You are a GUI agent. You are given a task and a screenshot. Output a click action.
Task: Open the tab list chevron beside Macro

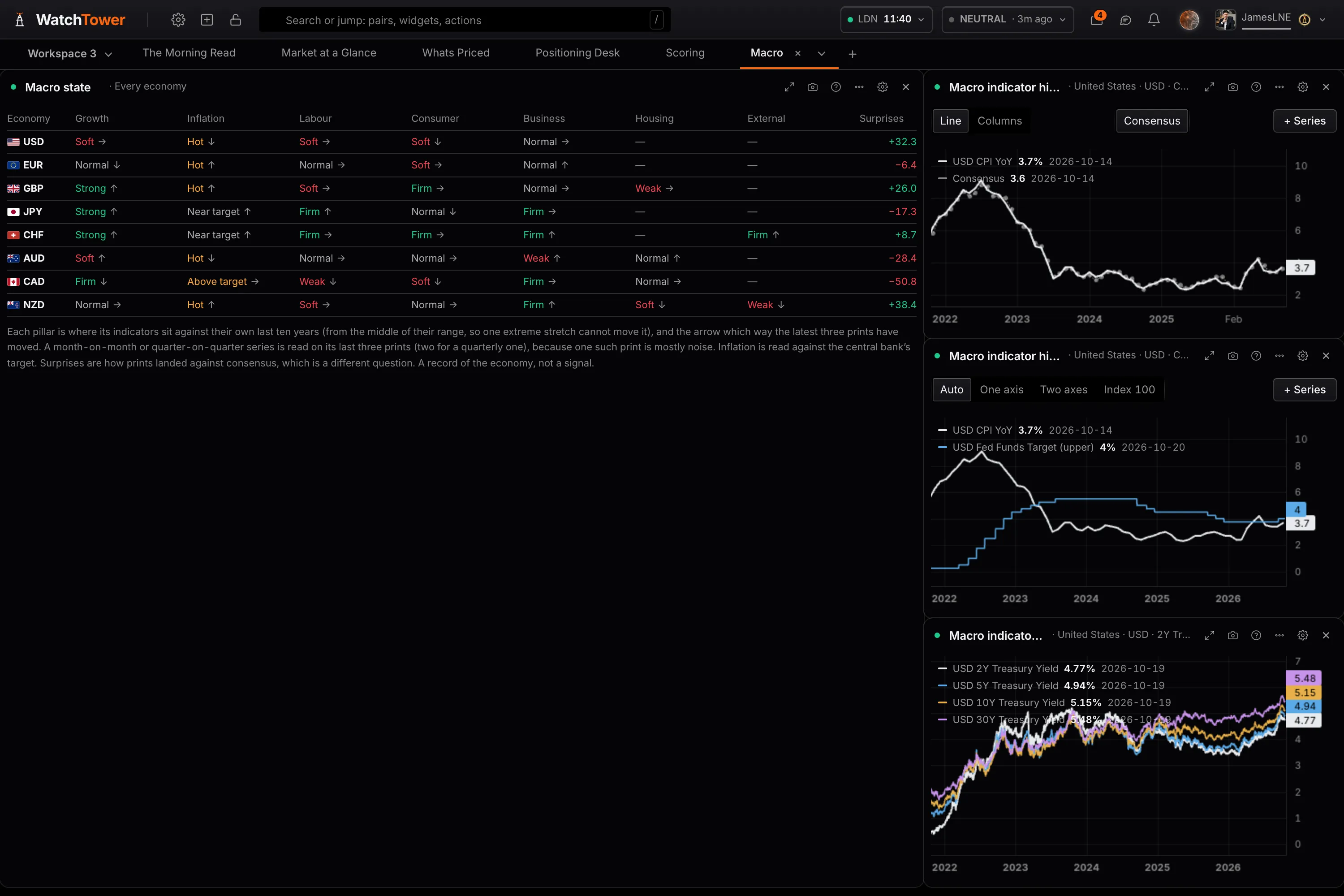point(821,54)
